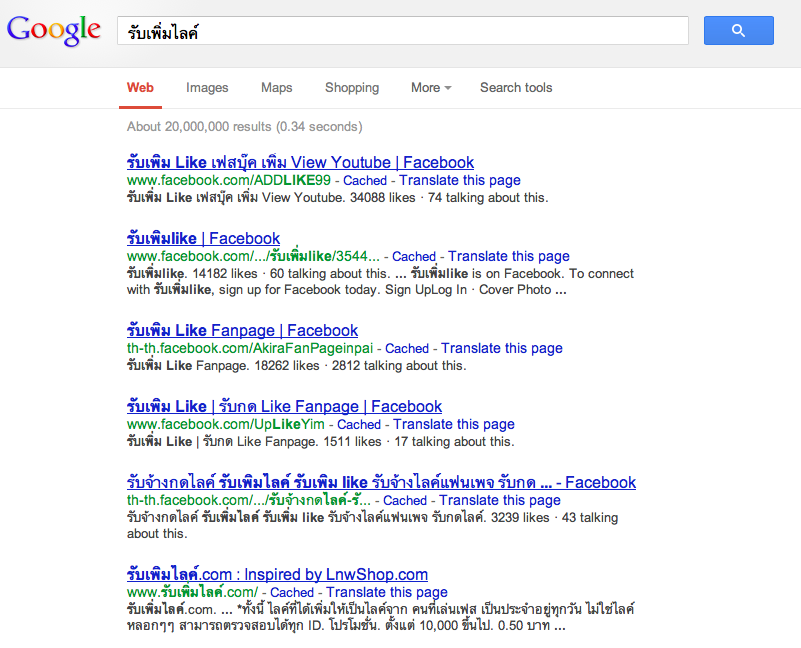
Task: Click snippet "18262 likes · 2812 talking about this"
Action: pyautogui.click(x=360, y=366)
